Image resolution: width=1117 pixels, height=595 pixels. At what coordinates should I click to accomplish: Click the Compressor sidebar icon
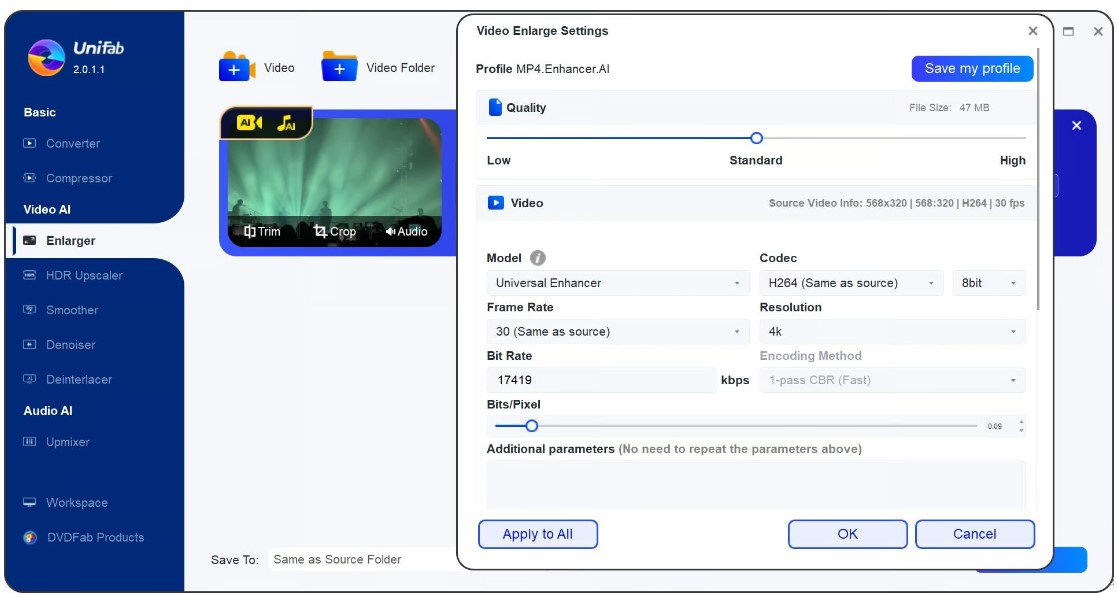tap(29, 178)
